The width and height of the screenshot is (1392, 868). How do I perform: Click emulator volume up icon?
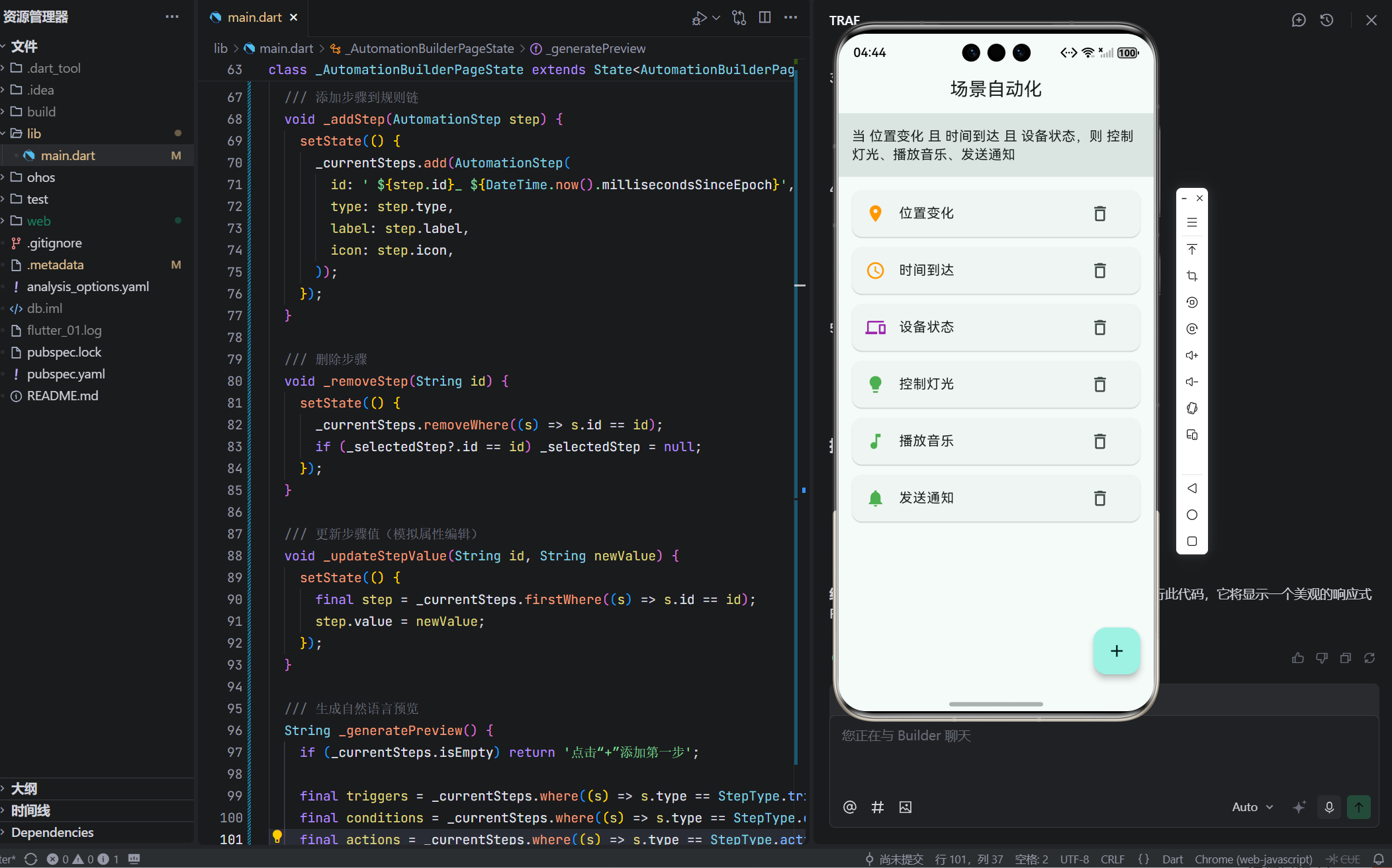1191,355
